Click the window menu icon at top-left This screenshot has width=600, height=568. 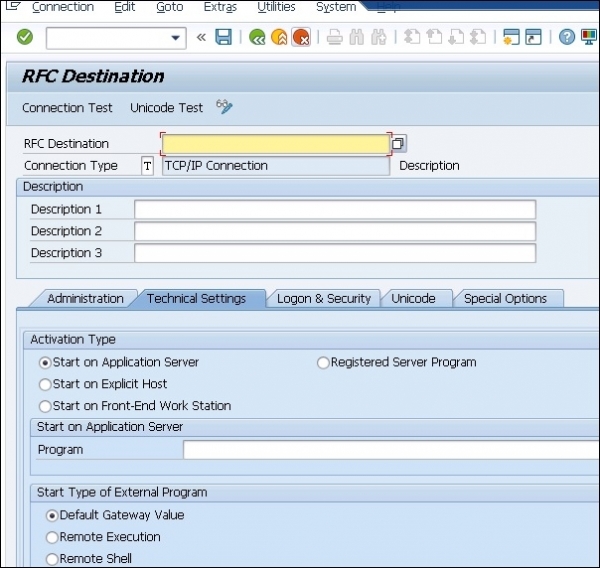pyautogui.click(x=13, y=6)
